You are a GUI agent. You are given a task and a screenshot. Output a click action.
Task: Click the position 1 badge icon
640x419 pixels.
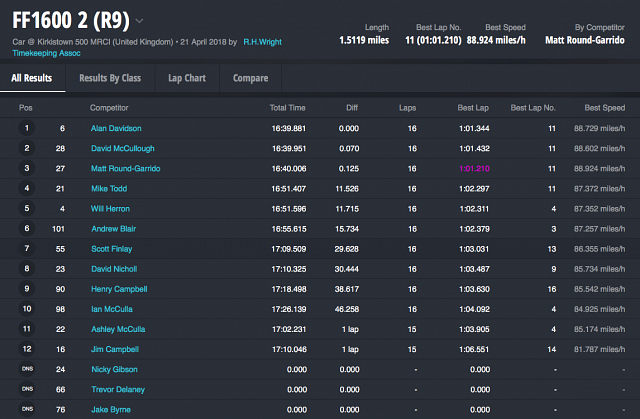tap(28, 128)
